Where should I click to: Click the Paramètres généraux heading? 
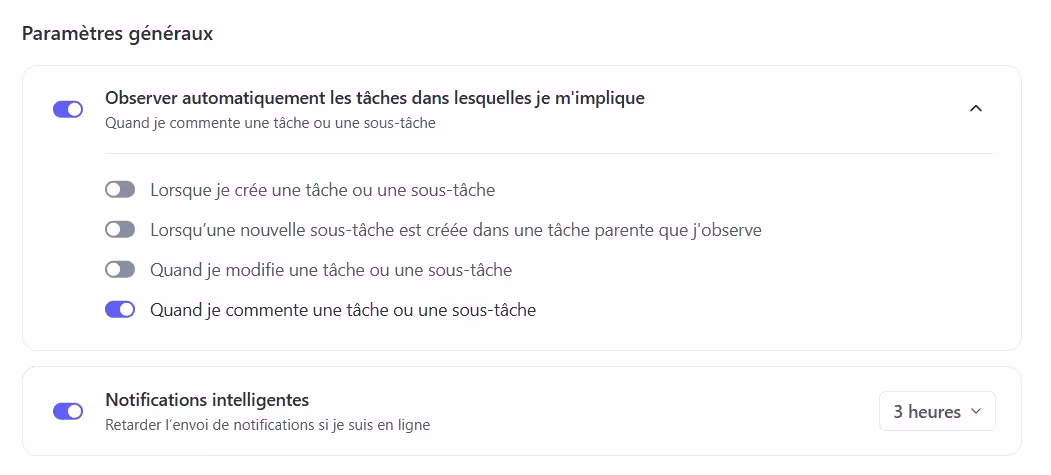tap(117, 34)
